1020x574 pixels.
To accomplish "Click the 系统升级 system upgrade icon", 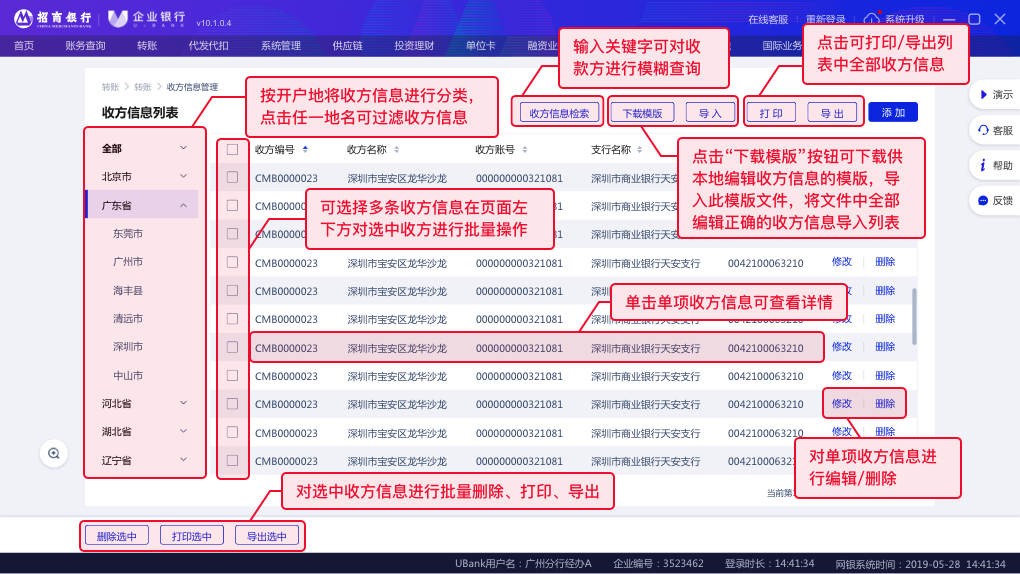I will click(872, 19).
